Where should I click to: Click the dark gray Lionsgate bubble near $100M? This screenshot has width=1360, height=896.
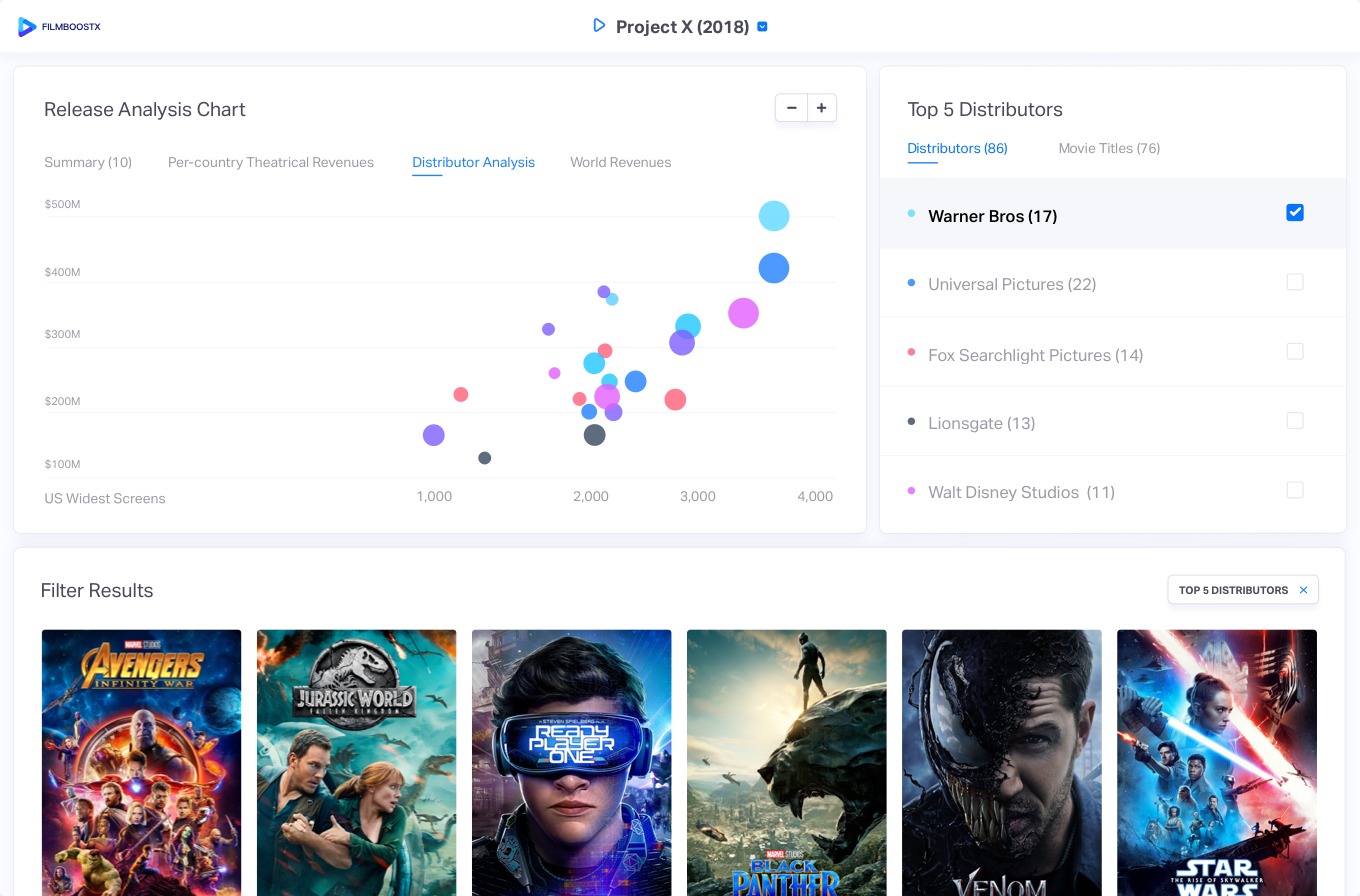click(485, 458)
